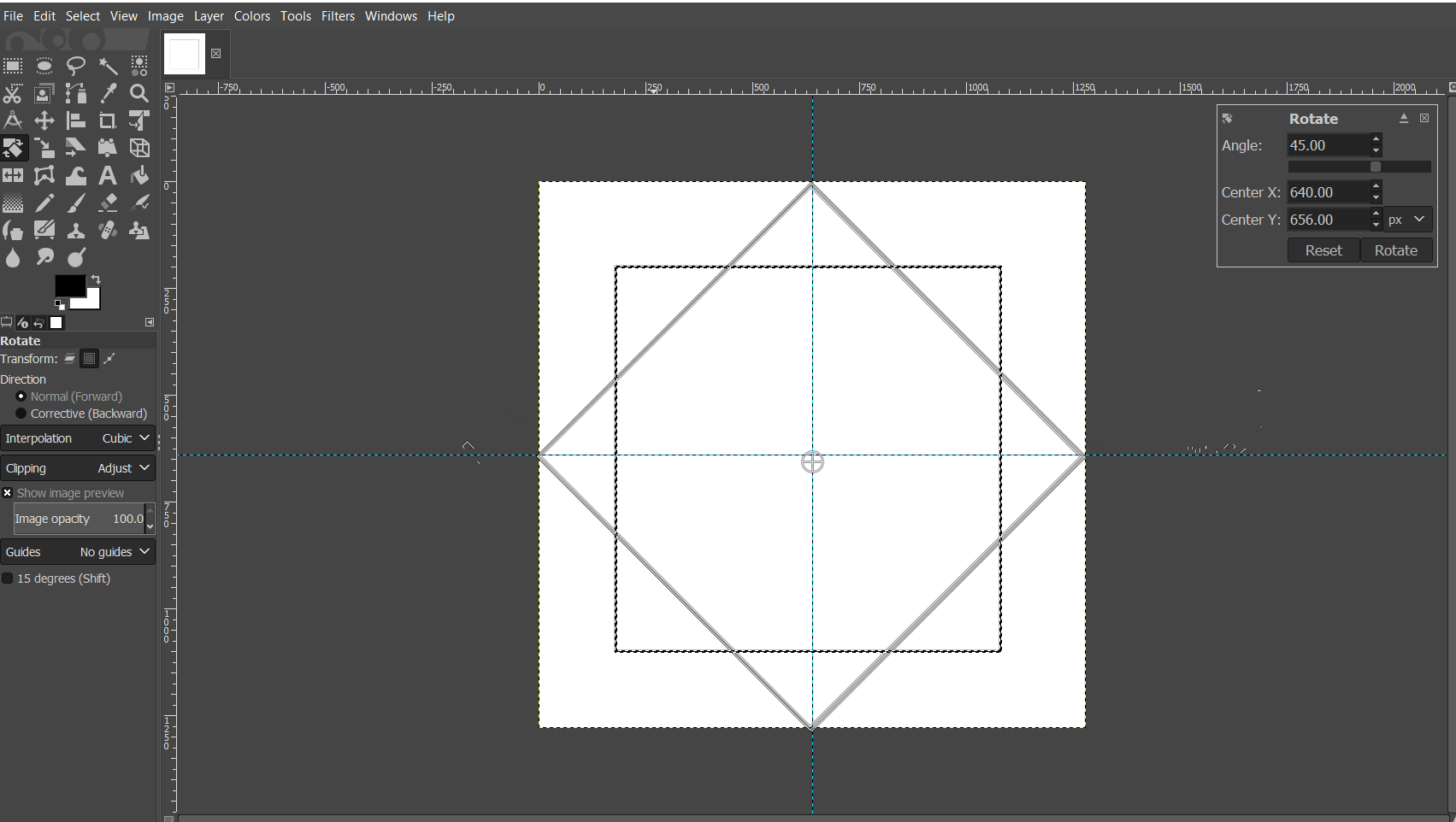
Task: Select the Scale tool
Action: 44,148
